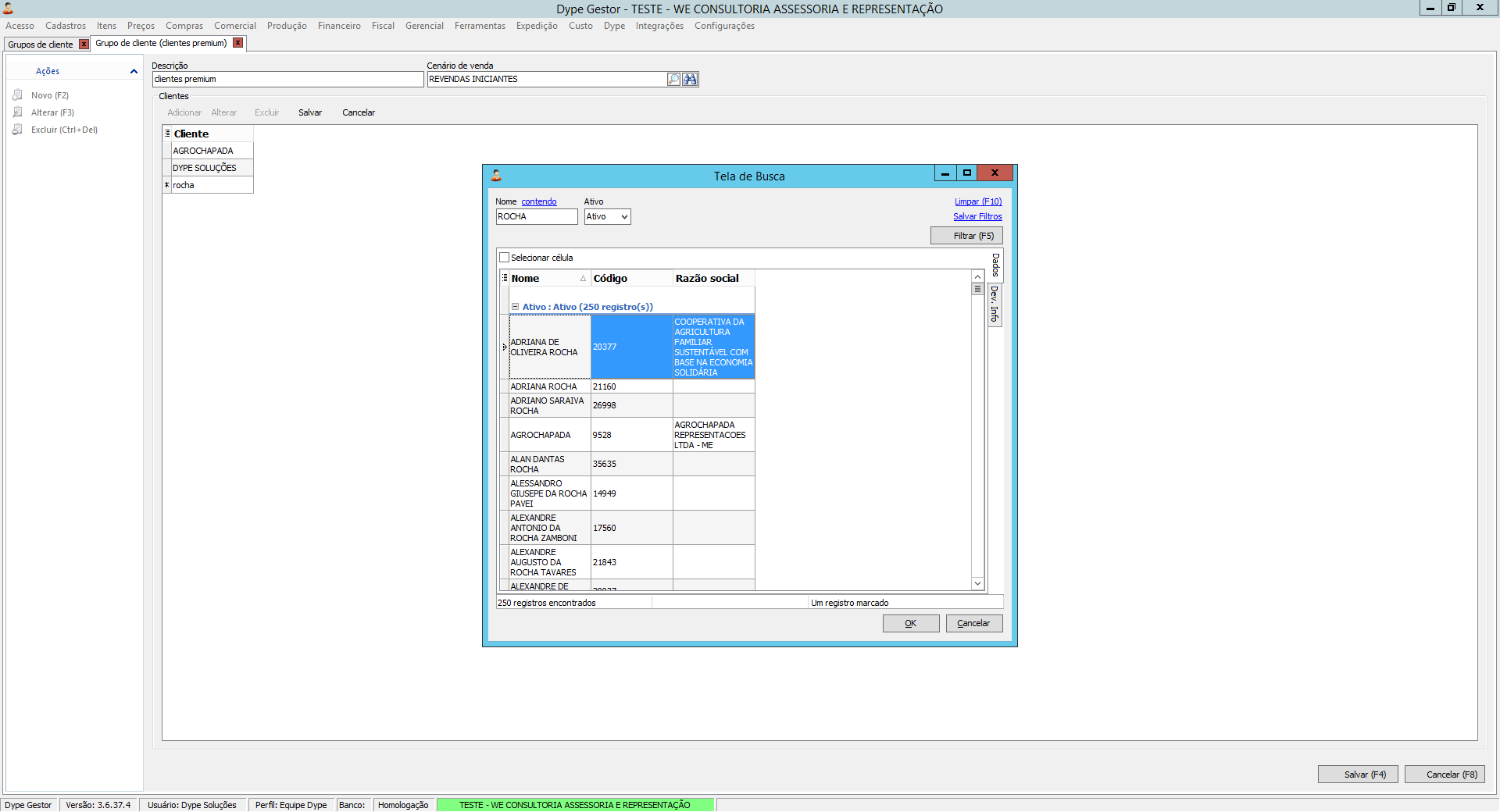Open the Integrações menu
Viewport: 1500px width, 812px height.
coord(659,26)
